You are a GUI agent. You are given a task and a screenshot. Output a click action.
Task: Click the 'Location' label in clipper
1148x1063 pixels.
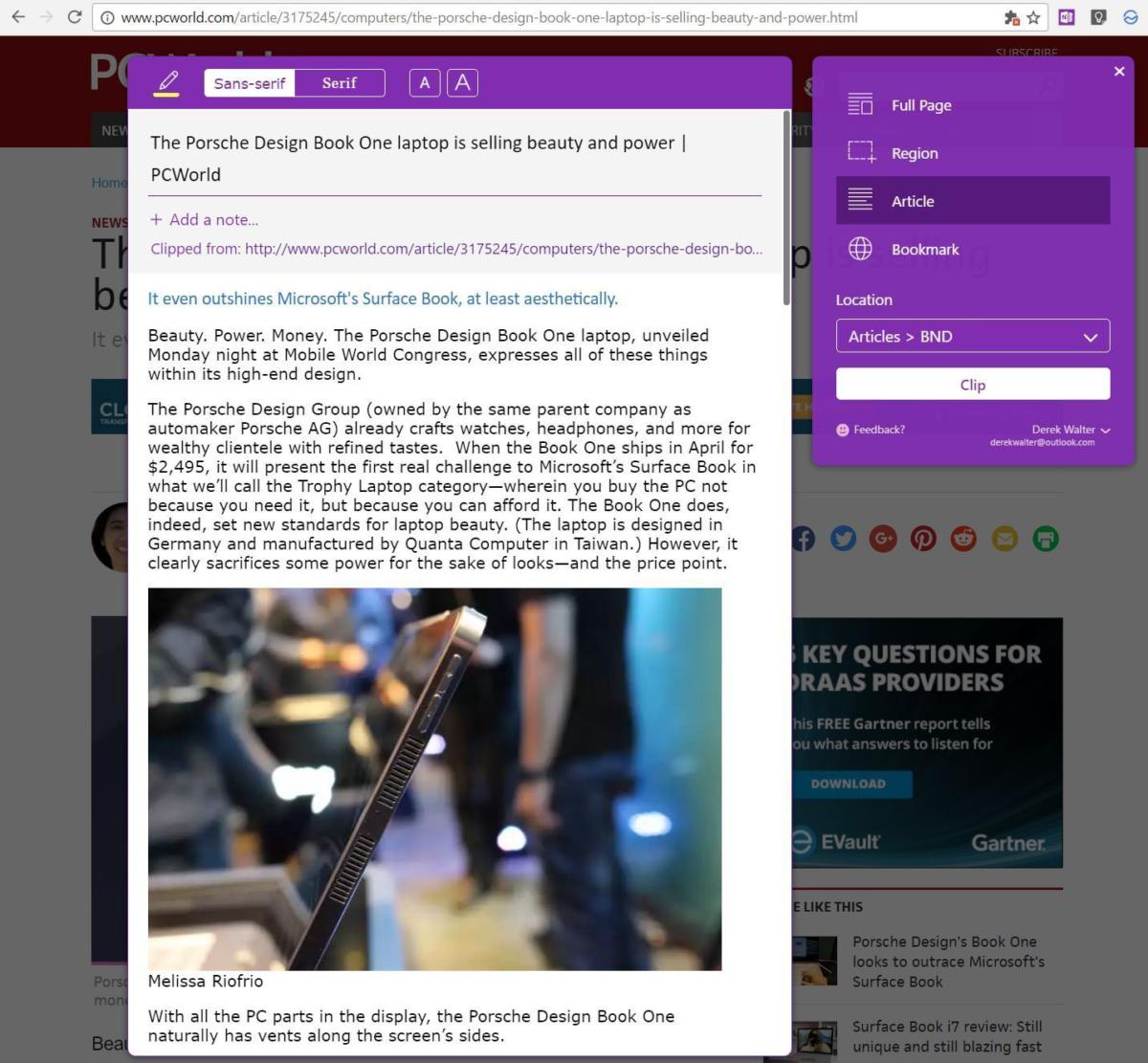coord(864,299)
